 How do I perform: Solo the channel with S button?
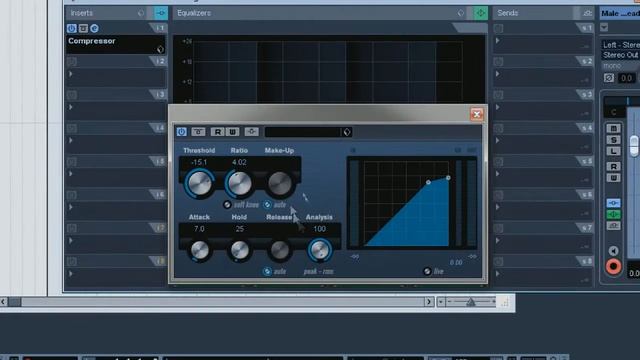[613, 140]
